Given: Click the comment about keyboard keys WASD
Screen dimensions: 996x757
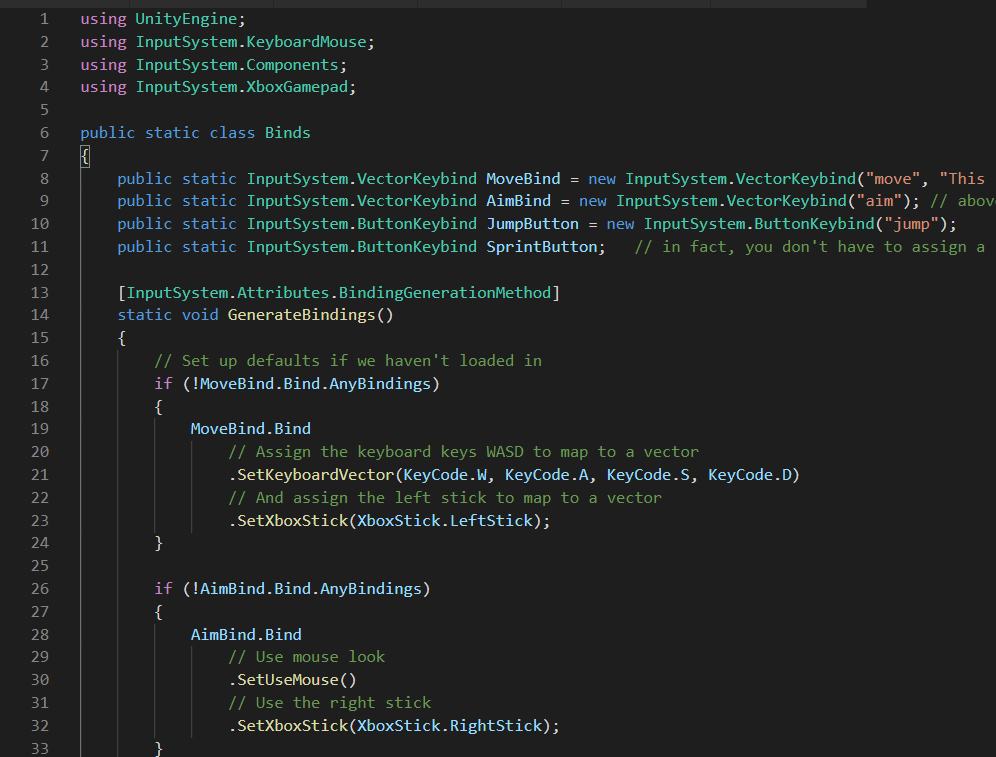Looking at the screenshot, I should coord(464,452).
